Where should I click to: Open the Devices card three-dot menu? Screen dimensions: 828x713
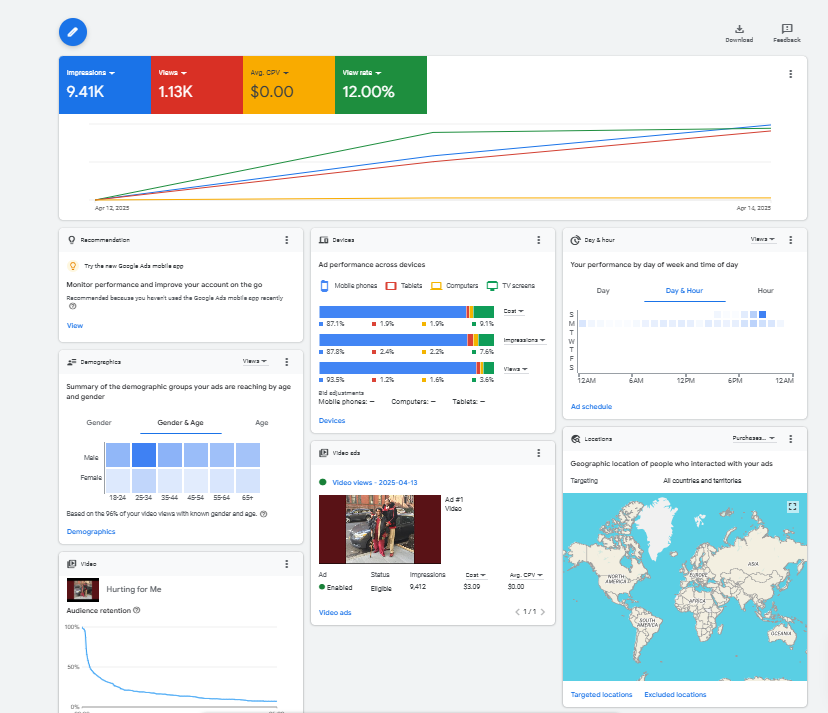pyautogui.click(x=539, y=240)
